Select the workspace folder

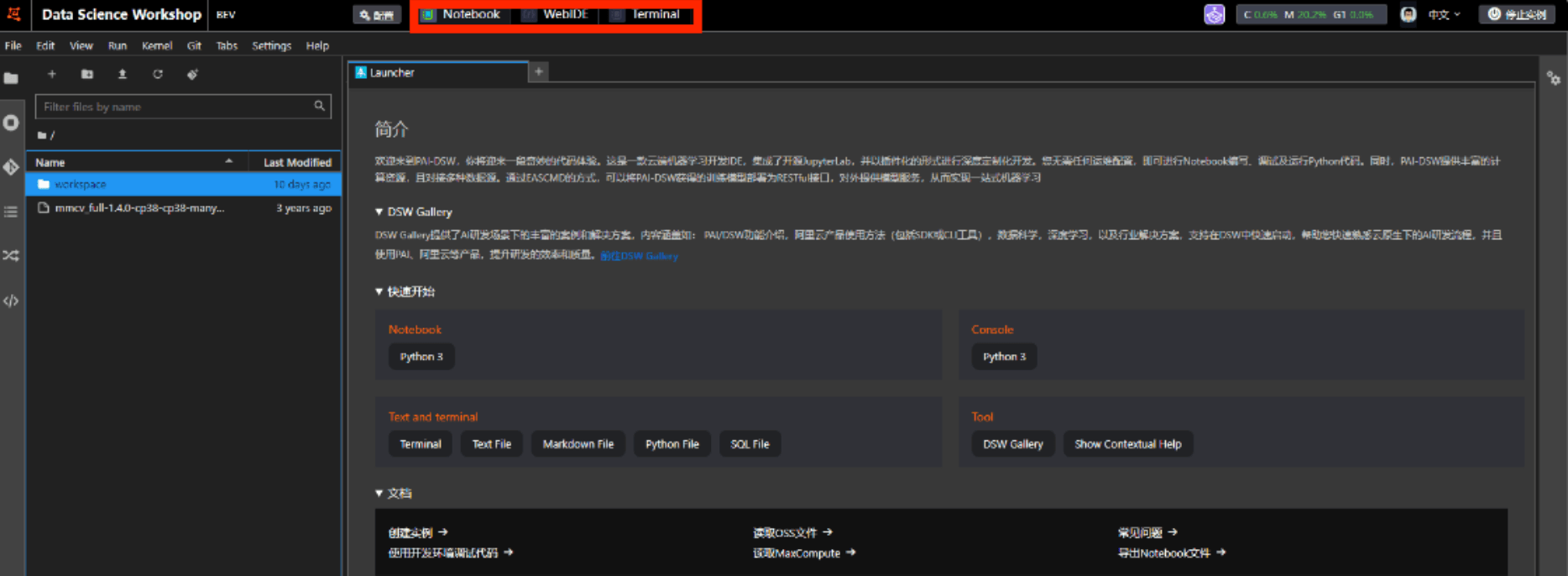184,184
